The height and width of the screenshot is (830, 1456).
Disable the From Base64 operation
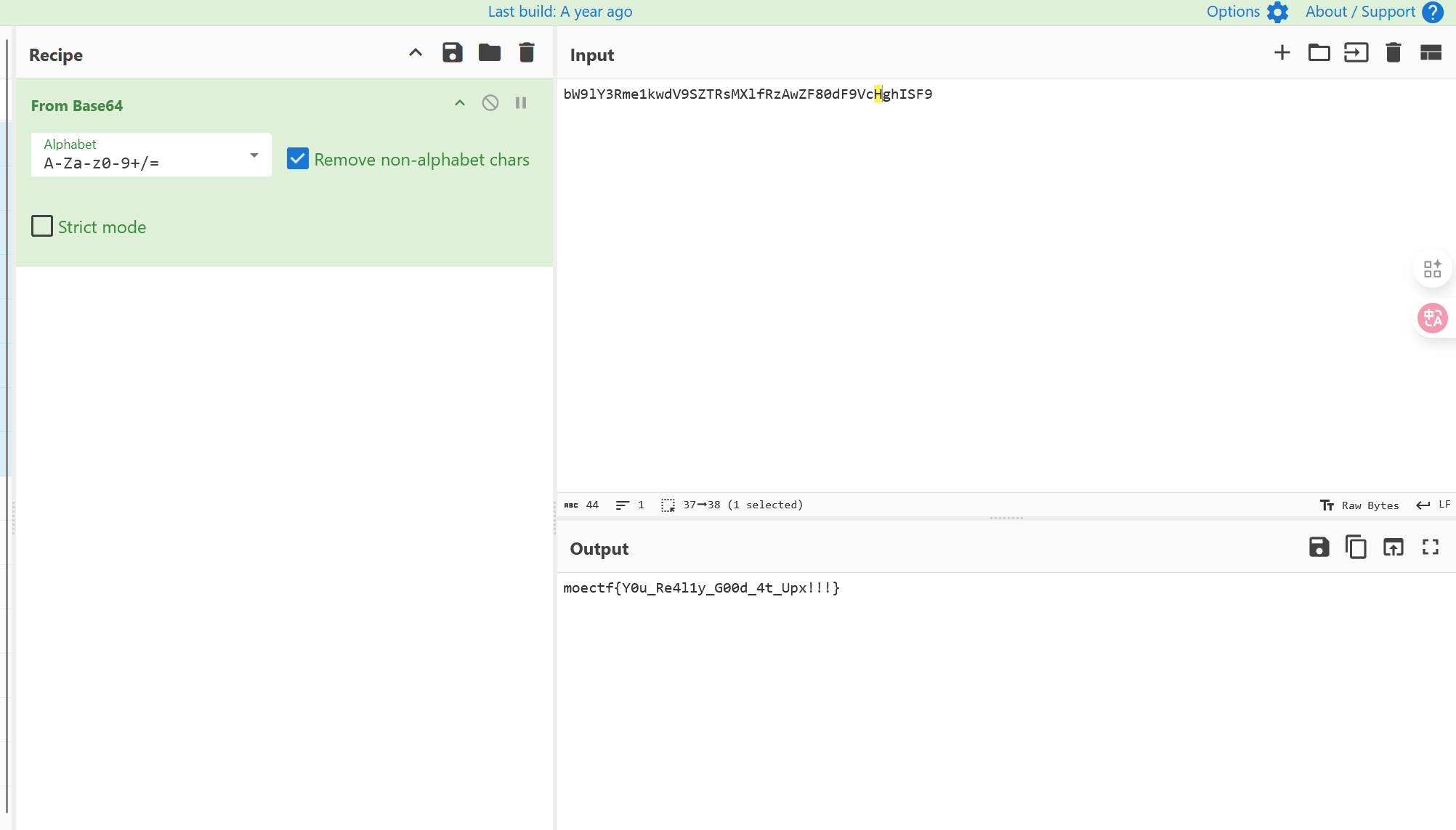click(490, 103)
